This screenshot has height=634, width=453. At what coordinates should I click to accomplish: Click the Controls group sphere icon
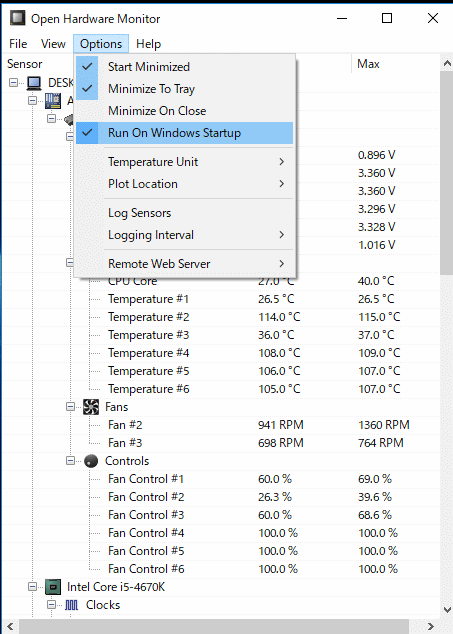coord(91,461)
